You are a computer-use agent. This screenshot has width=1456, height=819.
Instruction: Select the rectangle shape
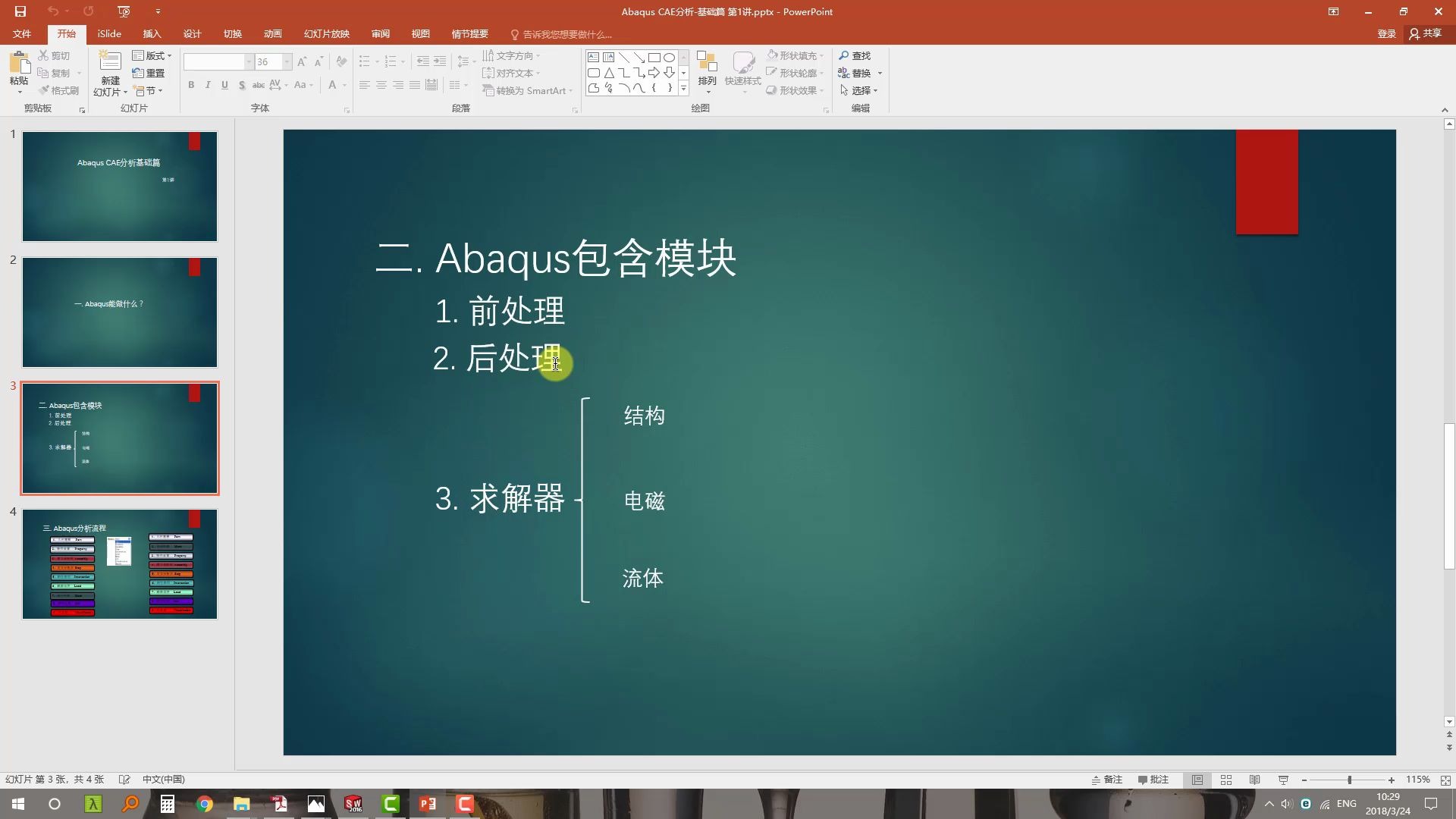click(654, 57)
